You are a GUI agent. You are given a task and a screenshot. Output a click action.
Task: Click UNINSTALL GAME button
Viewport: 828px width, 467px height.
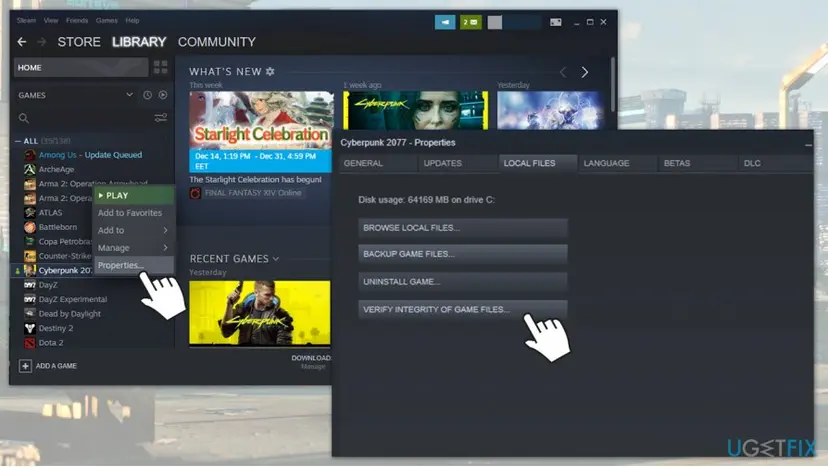(463, 282)
